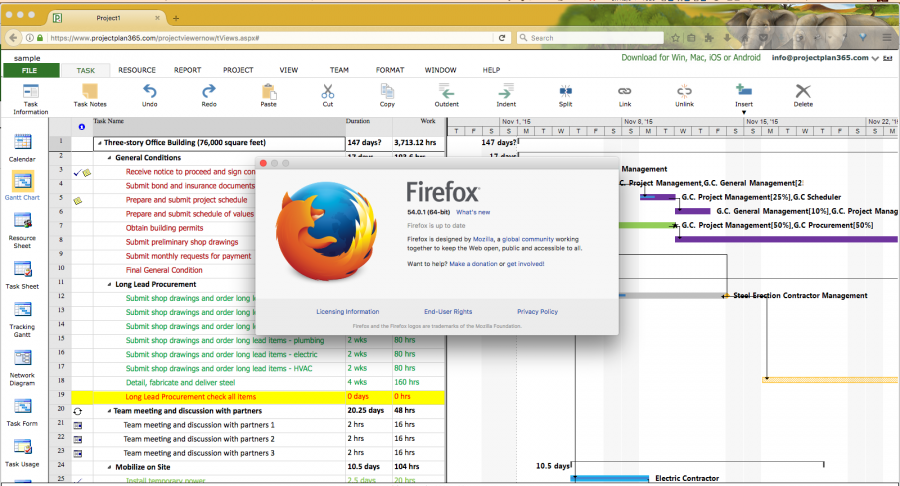Collapse Mobilize on Site group
Screen dimensions: 900x486
click(x=110, y=468)
